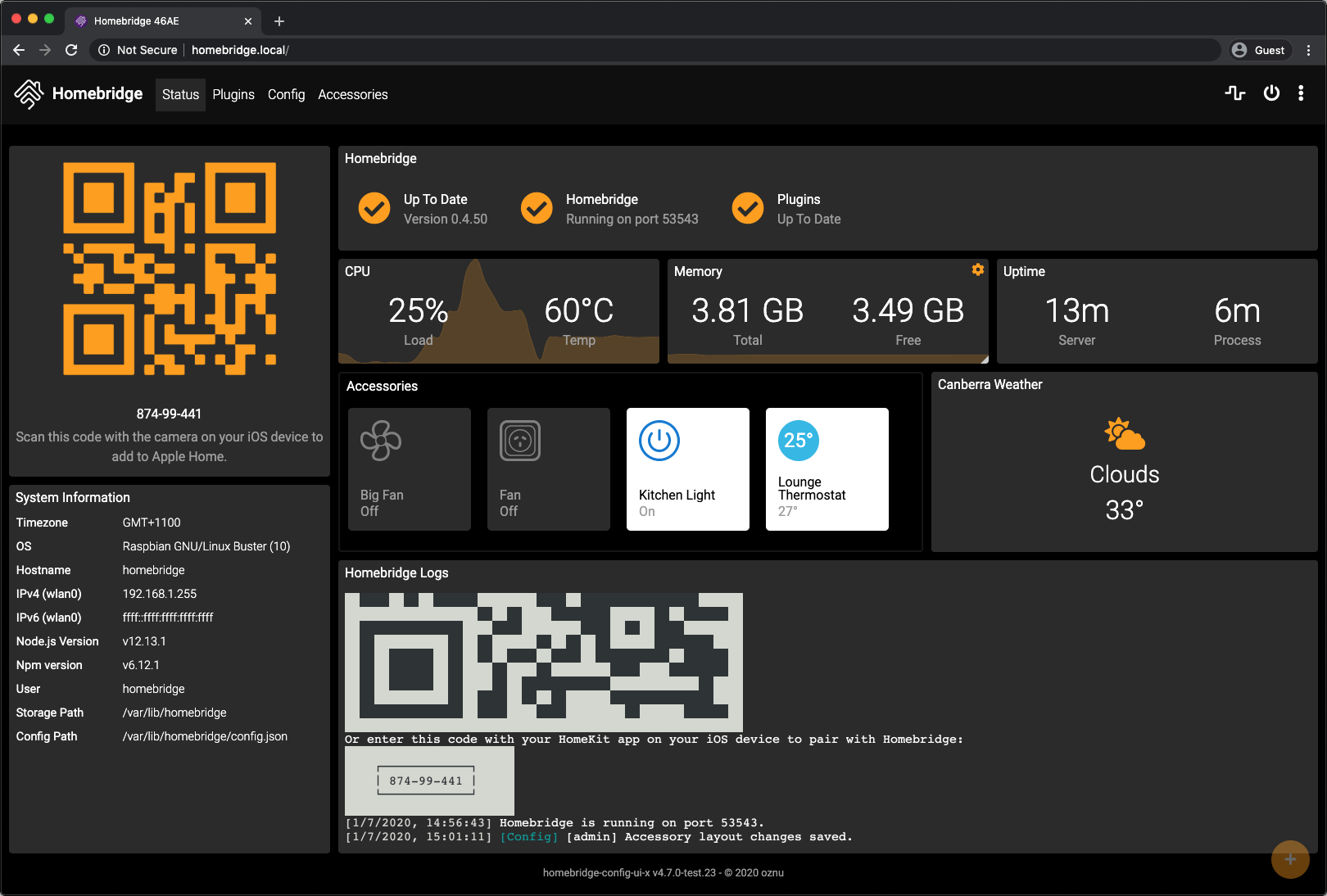Toggle the Fan outlet accessory
This screenshot has width=1327, height=896.
549,469
